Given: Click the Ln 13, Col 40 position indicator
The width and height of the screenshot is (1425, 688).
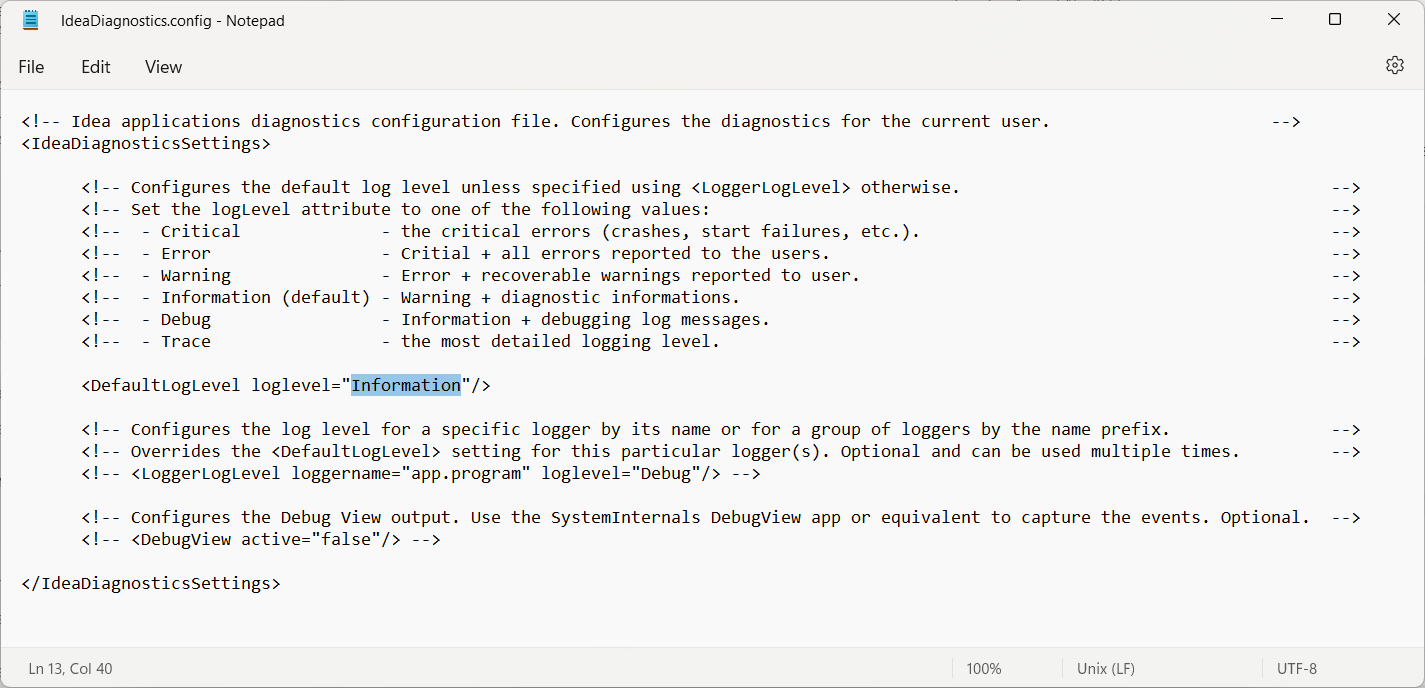Looking at the screenshot, I should tap(71, 668).
